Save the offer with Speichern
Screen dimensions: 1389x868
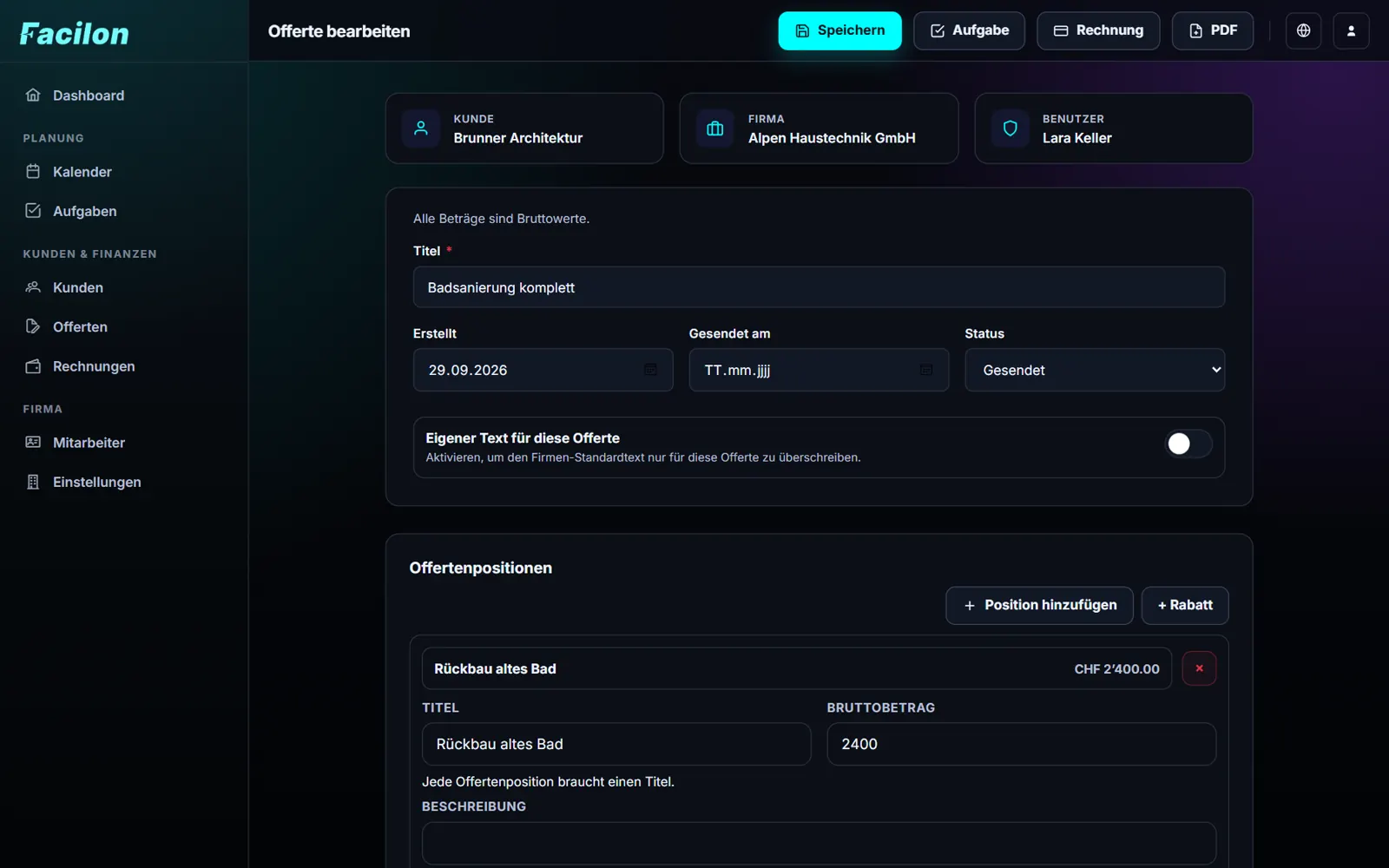point(839,30)
